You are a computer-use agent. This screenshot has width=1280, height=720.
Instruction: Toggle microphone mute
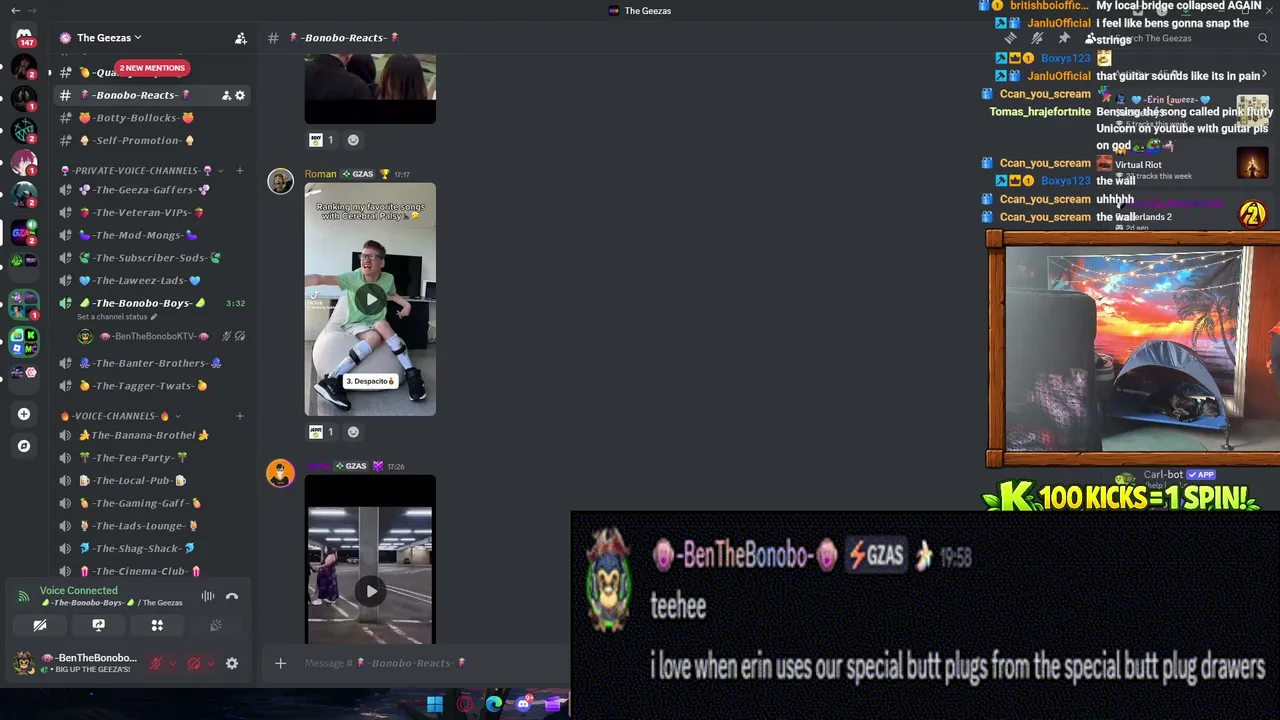point(156,663)
